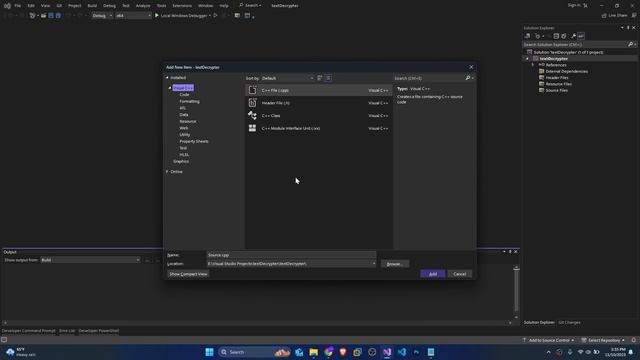640x360 pixels.
Task: Open the x64 platform dropdown
Action: (x=133, y=16)
